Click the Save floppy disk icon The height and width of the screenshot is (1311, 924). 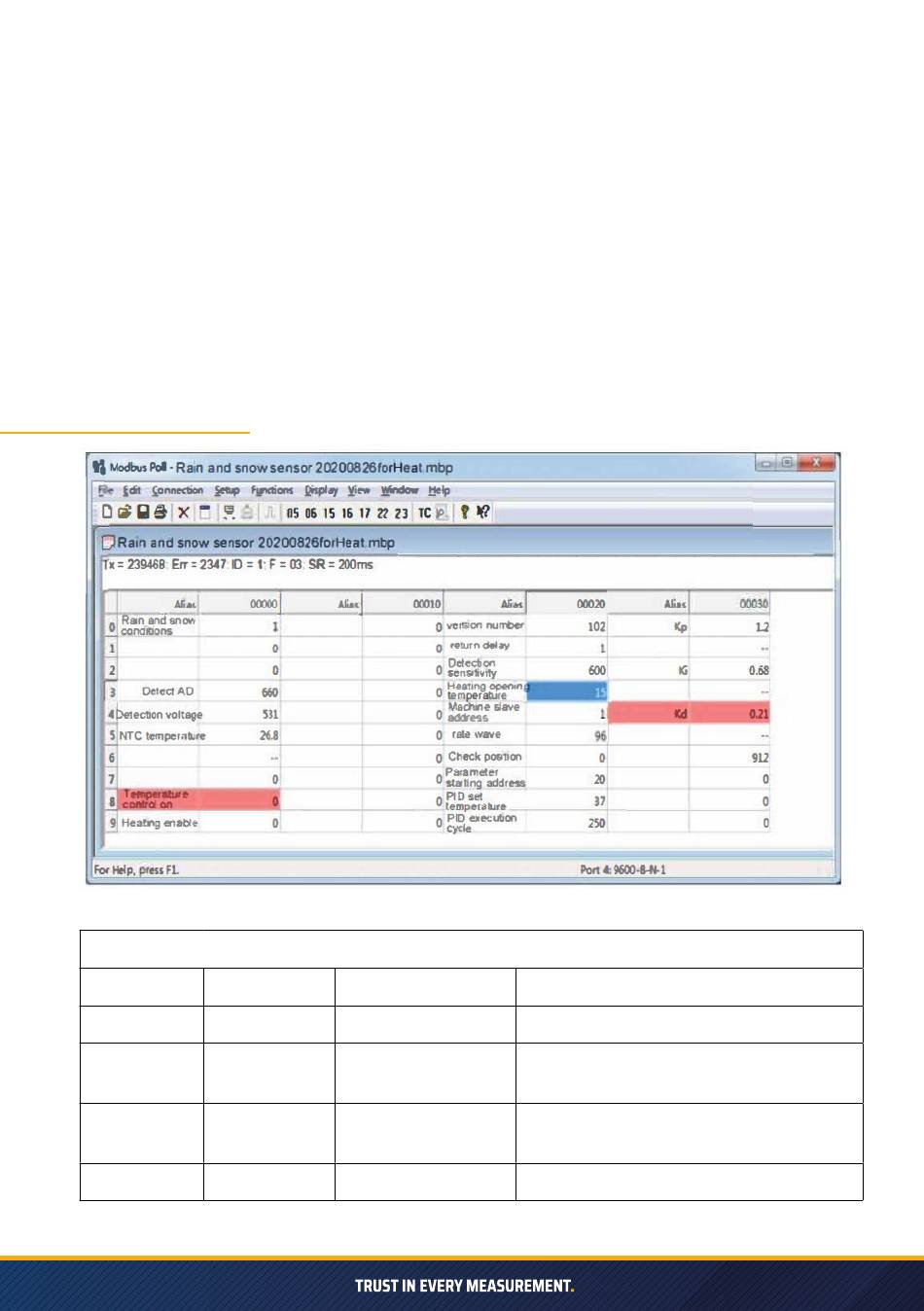point(143,512)
